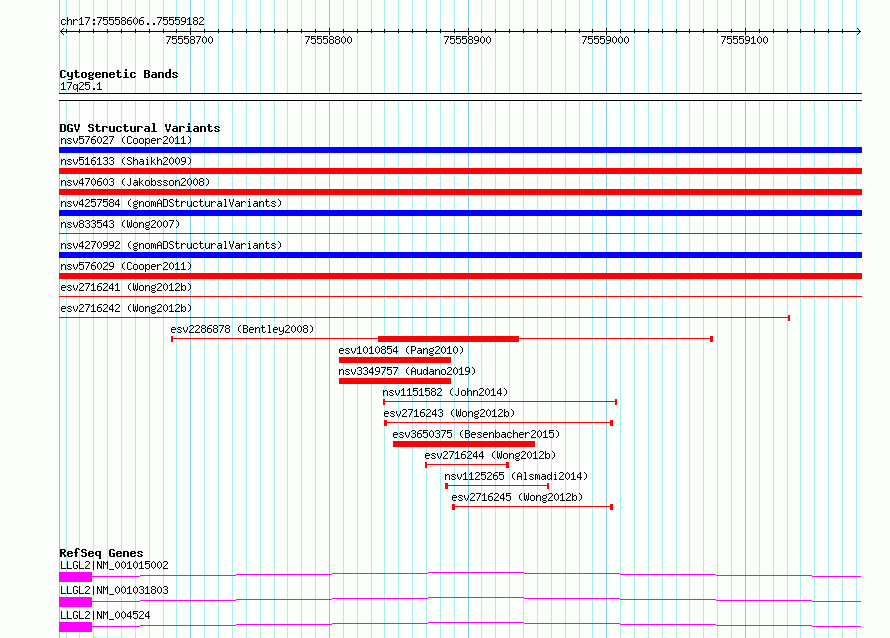Click the left arrow at ruler start
Image resolution: width=890 pixels, height=638 pixels.
pos(62,31)
